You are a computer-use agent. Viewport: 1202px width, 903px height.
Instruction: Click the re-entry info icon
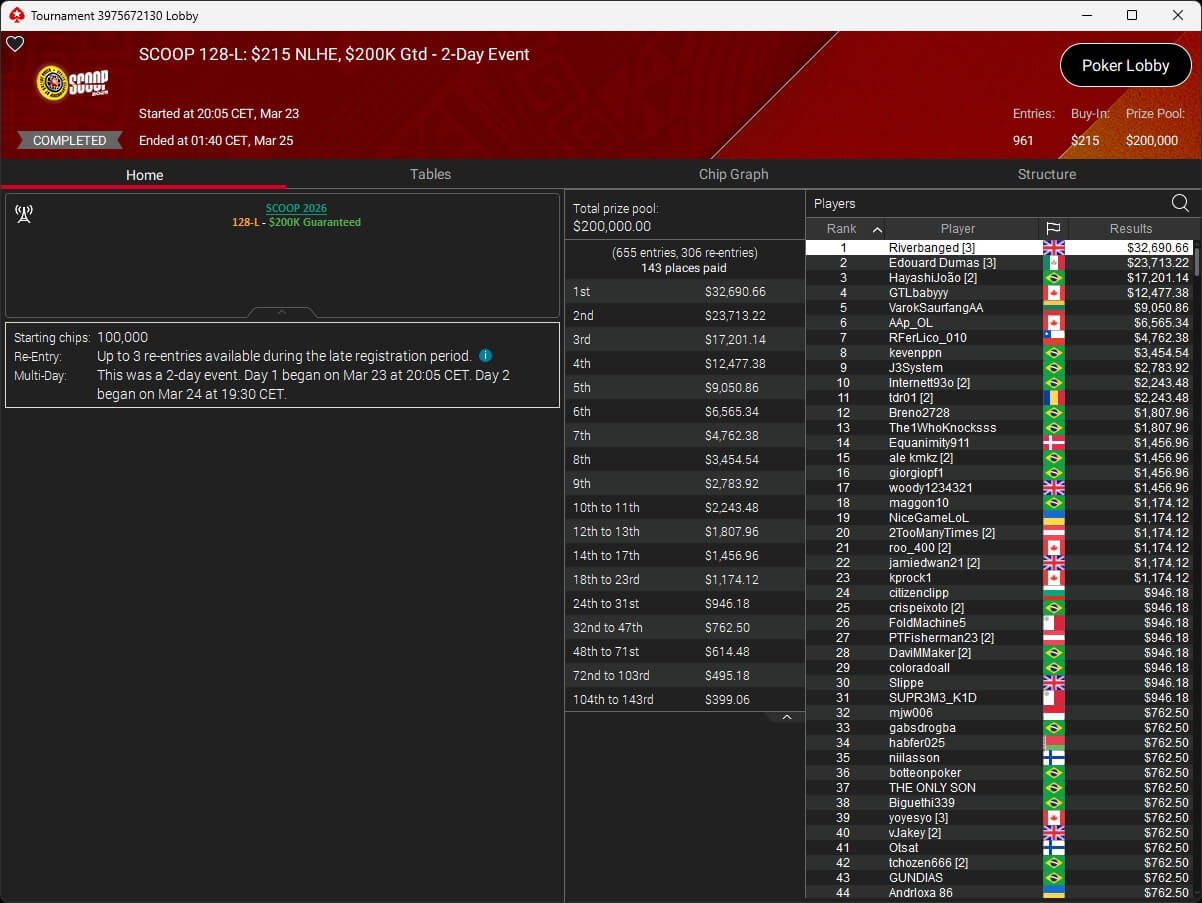pyautogui.click(x=485, y=356)
